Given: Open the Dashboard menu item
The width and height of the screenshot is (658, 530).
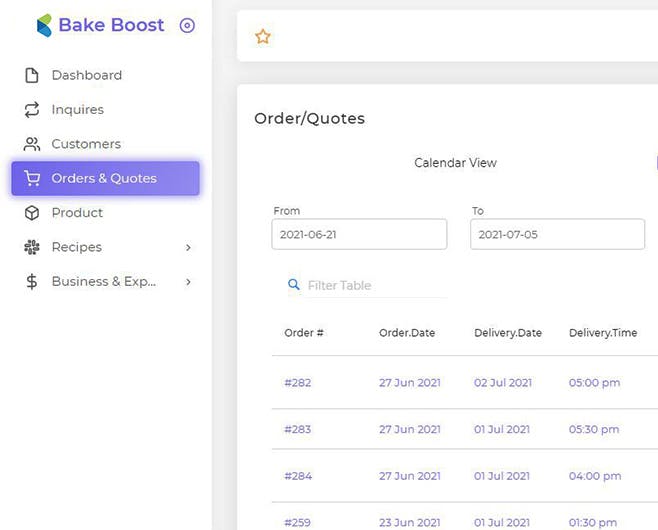Looking at the screenshot, I should tap(105, 75).
